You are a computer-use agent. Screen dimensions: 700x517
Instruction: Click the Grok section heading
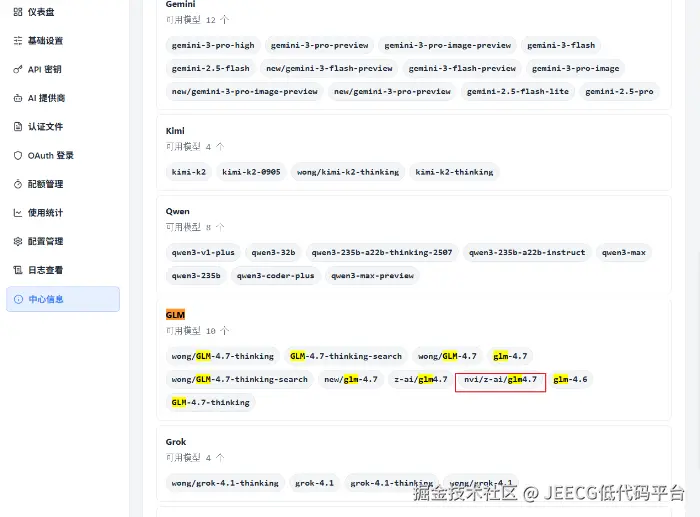point(176,442)
